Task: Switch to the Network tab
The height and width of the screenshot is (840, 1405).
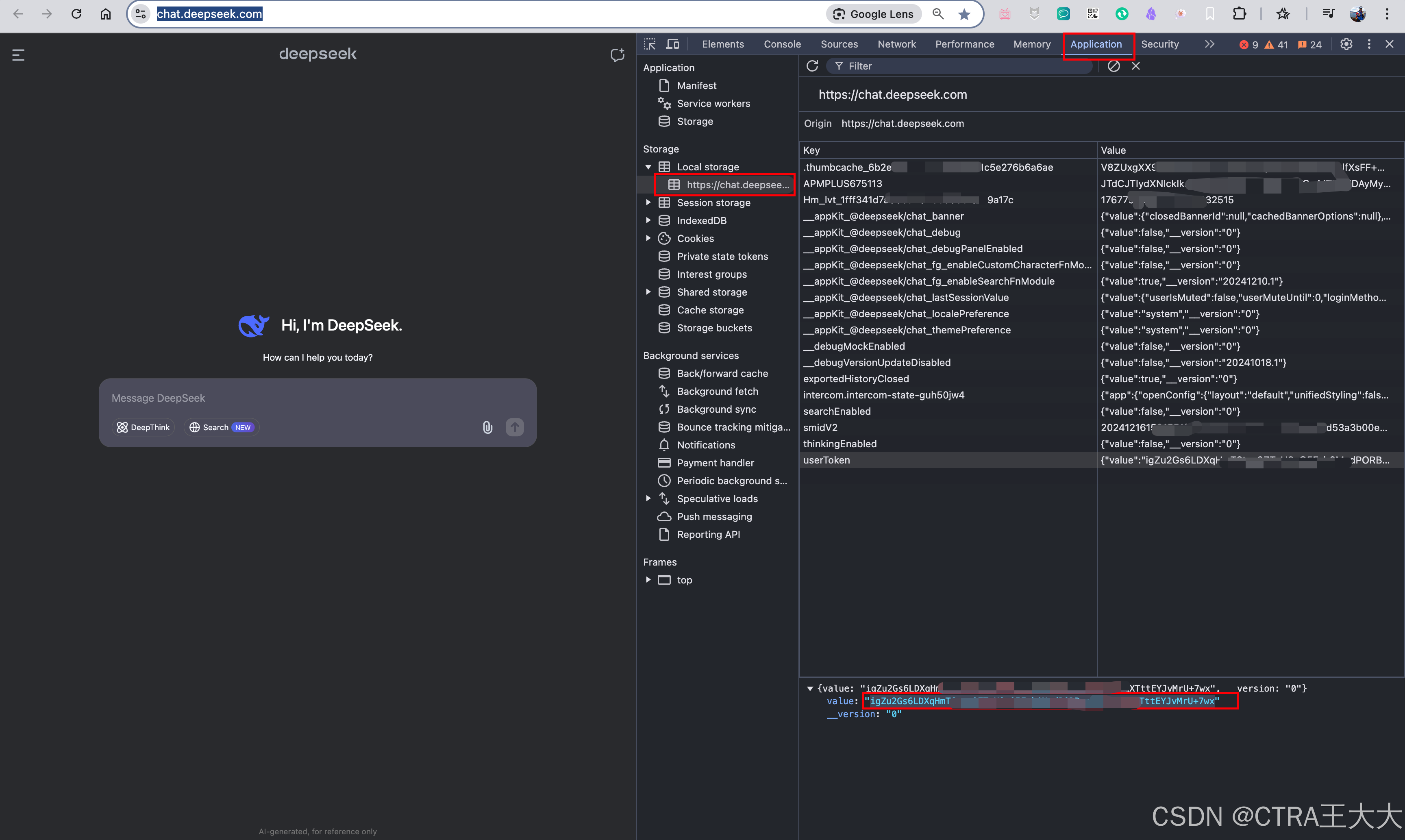Action: click(x=896, y=44)
